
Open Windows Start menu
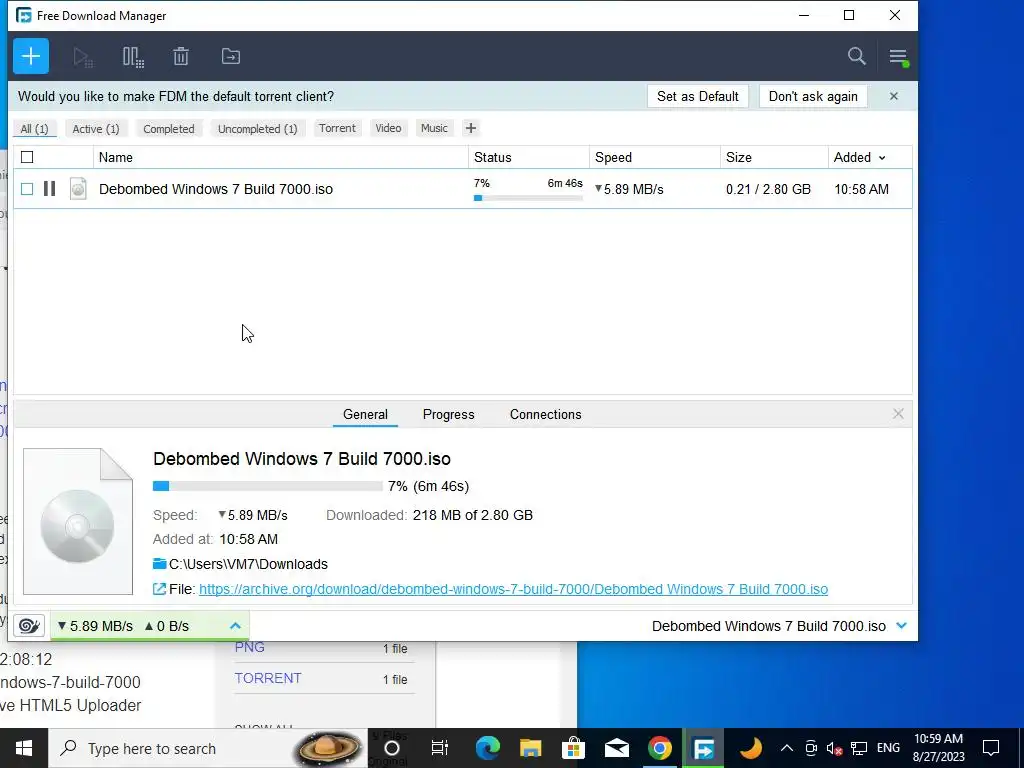24,748
